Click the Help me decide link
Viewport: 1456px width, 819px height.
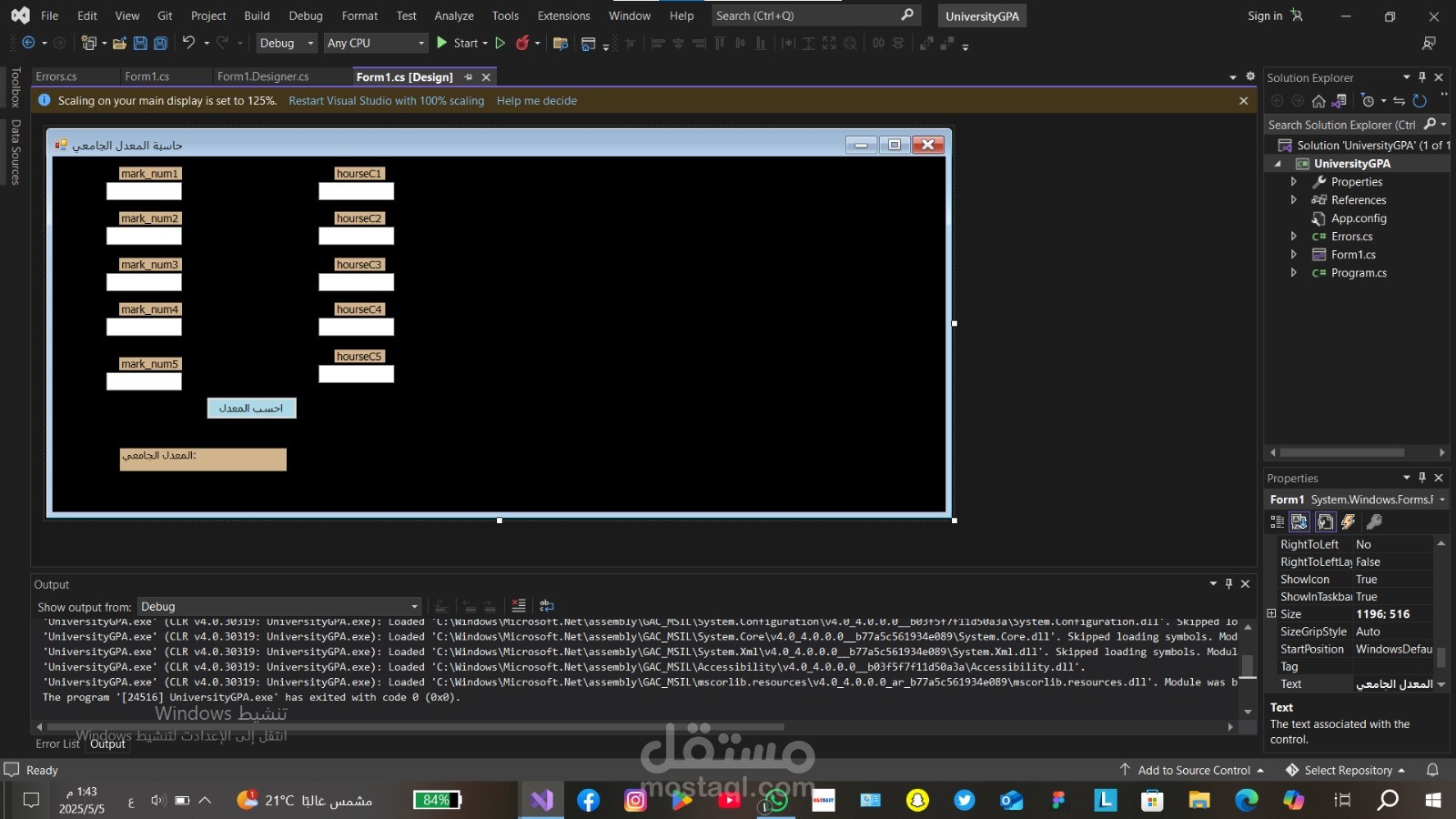(x=537, y=101)
